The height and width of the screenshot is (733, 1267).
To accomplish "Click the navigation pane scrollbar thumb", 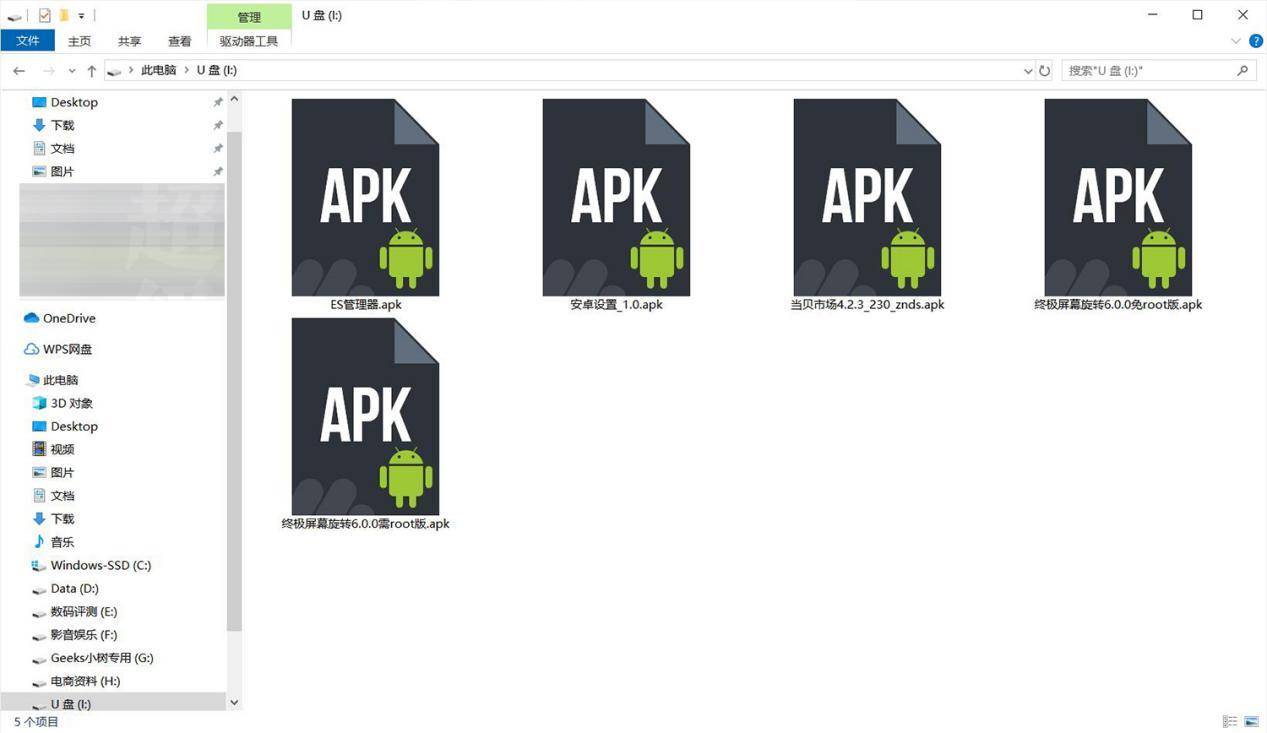I will pyautogui.click(x=235, y=381).
